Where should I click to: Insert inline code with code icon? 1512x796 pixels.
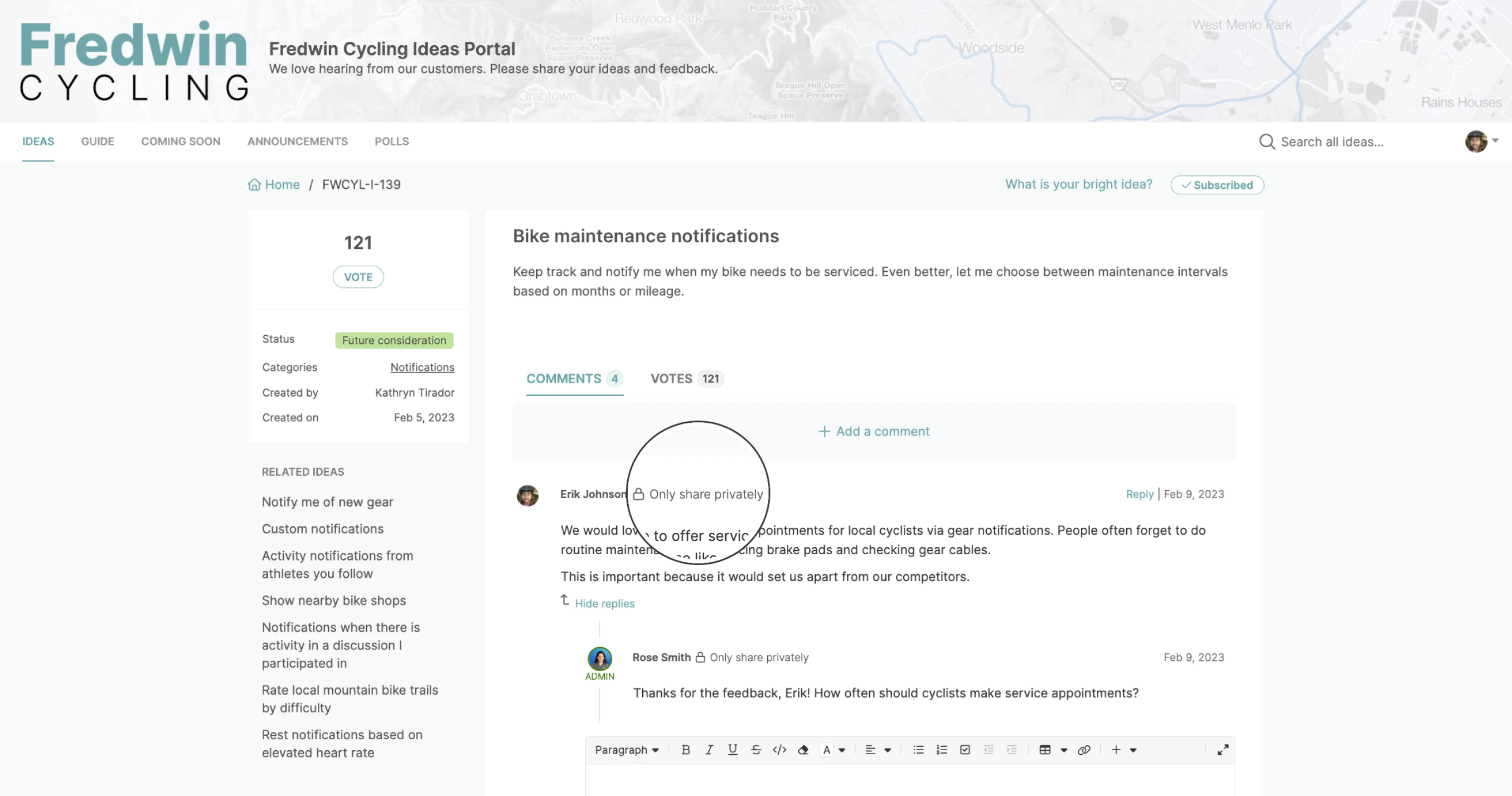coord(779,750)
